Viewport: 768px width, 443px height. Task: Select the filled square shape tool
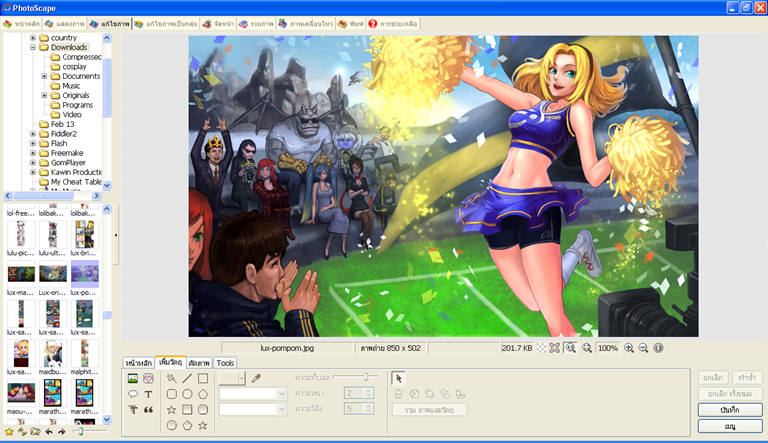187,410
